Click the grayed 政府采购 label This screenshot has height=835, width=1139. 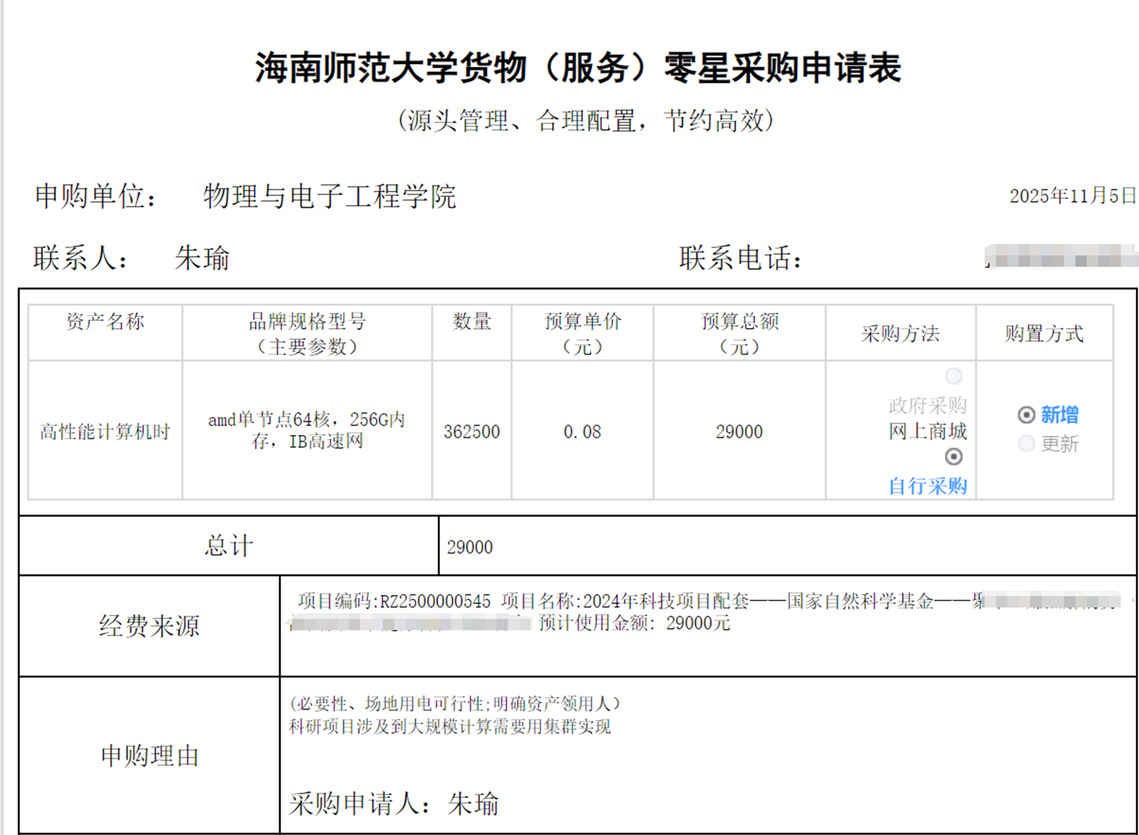[928, 405]
